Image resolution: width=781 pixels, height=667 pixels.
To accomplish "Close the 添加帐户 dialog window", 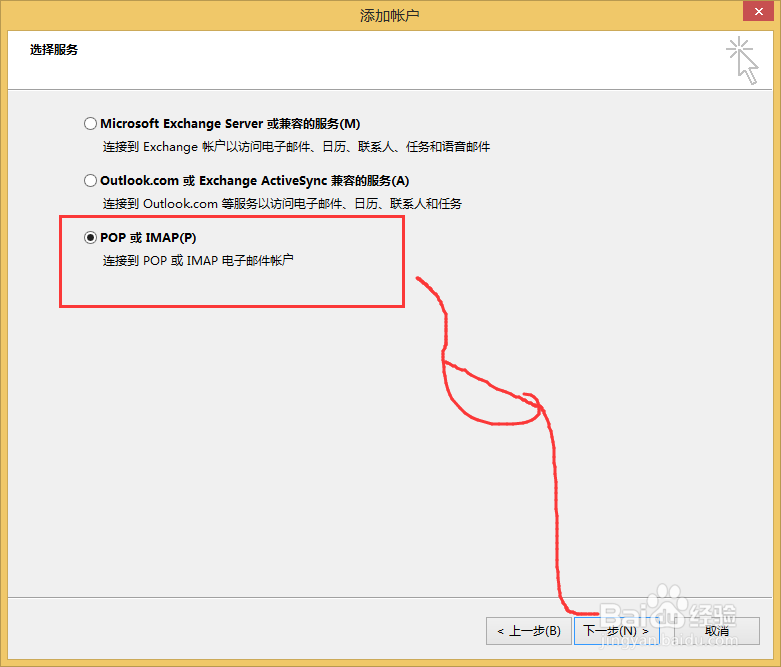I will point(758,11).
